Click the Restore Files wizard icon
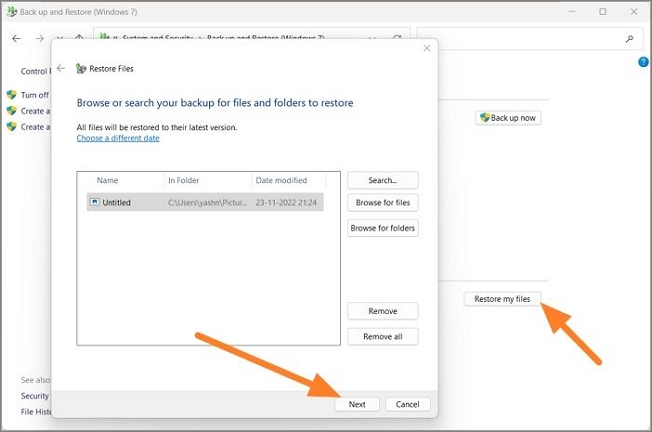 (81, 69)
